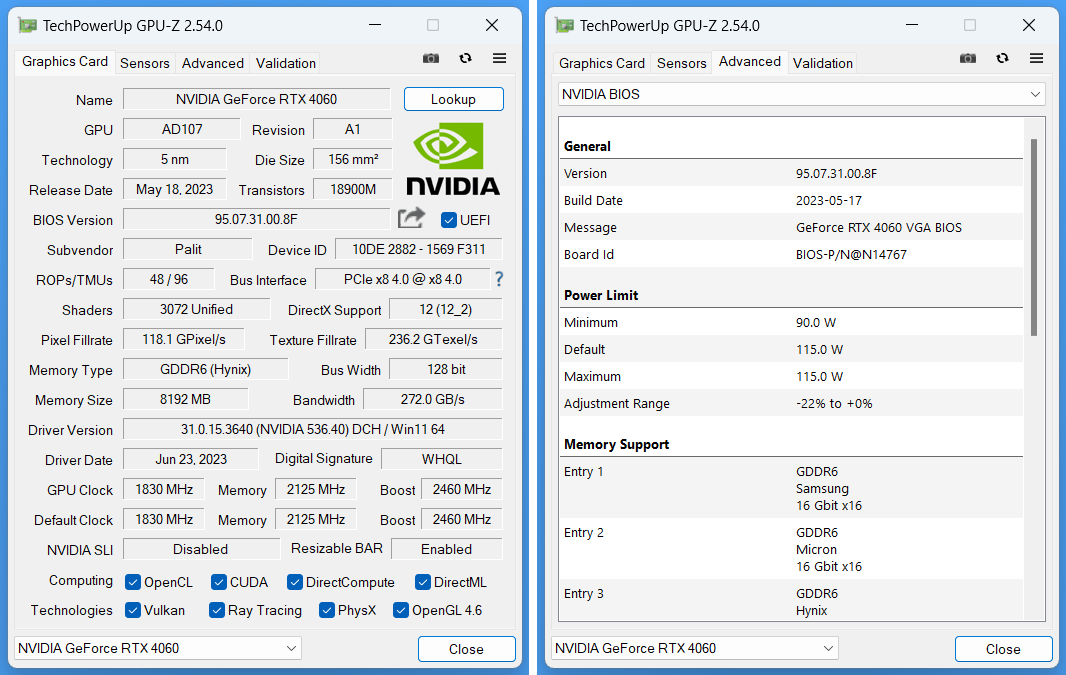Click the NVIDIA logo
Viewport: 1066px width, 675px height.
[453, 159]
